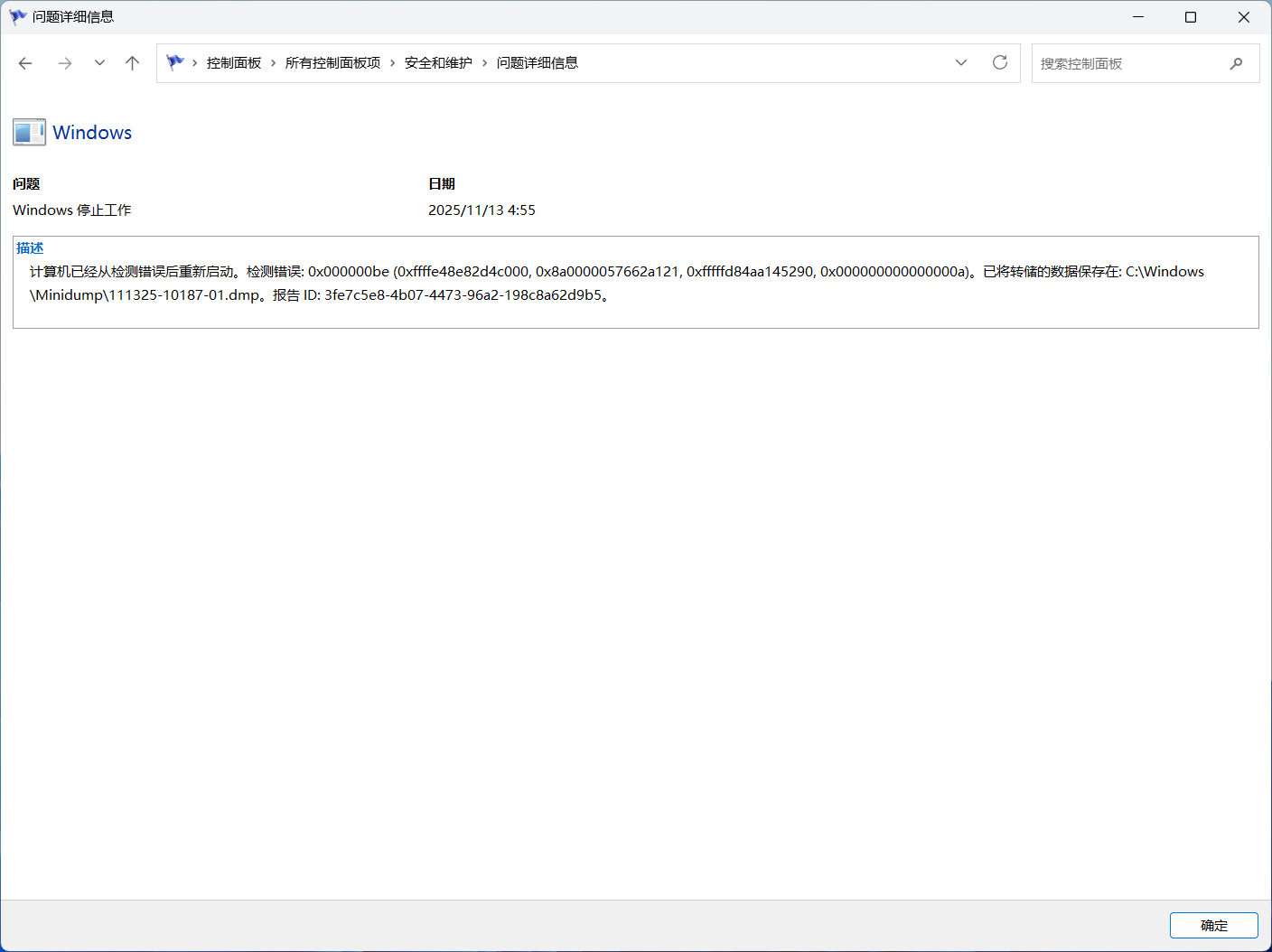Expand chevron after the address bar flag icon
1272x952 pixels.
(195, 63)
